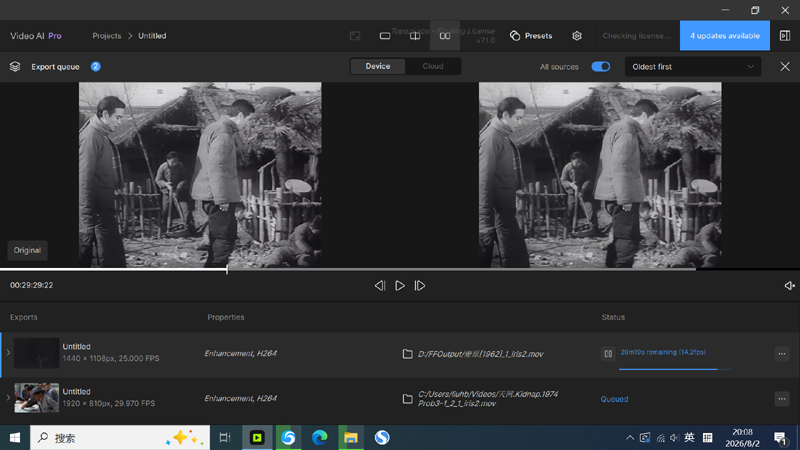Click the Export queue count badge

point(95,66)
